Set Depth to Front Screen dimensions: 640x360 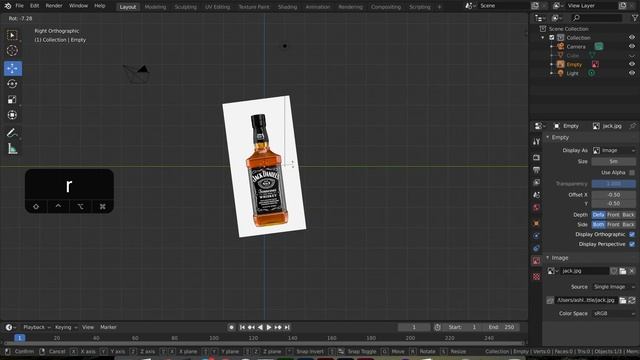point(613,215)
